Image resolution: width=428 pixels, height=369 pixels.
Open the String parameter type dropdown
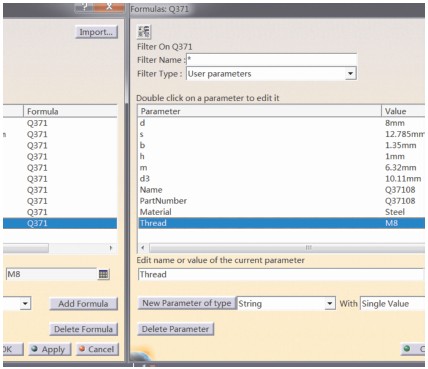tap(329, 304)
